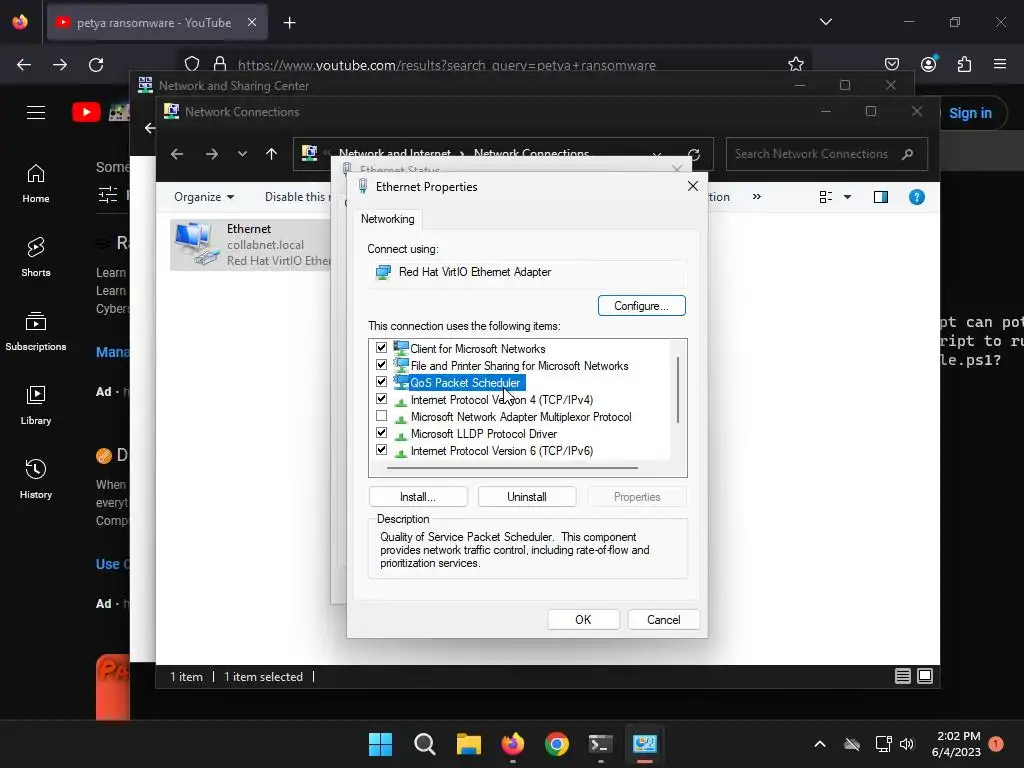Toggle the preview pane icon
Image resolution: width=1024 pixels, height=768 pixels.
pos(880,197)
